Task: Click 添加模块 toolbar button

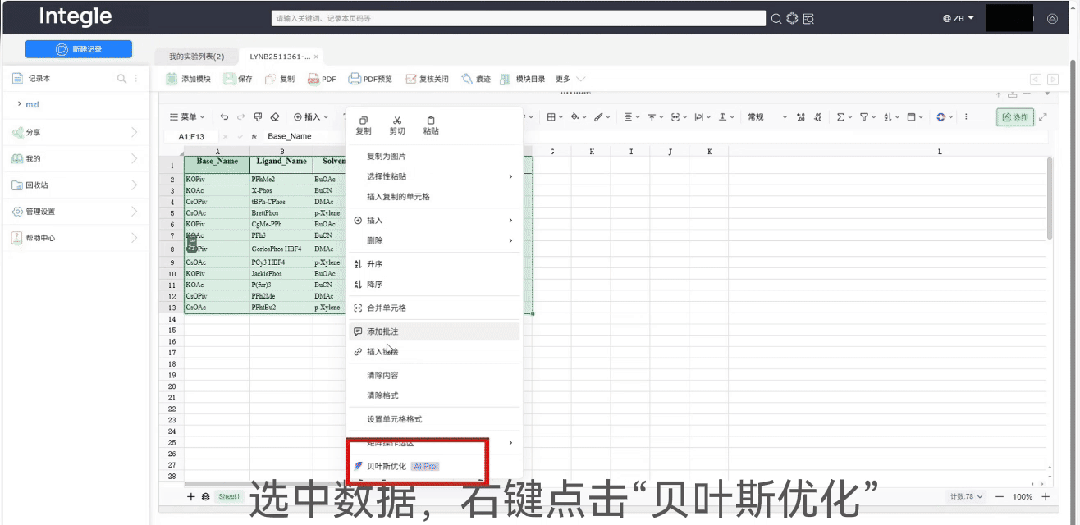Action: point(188,79)
